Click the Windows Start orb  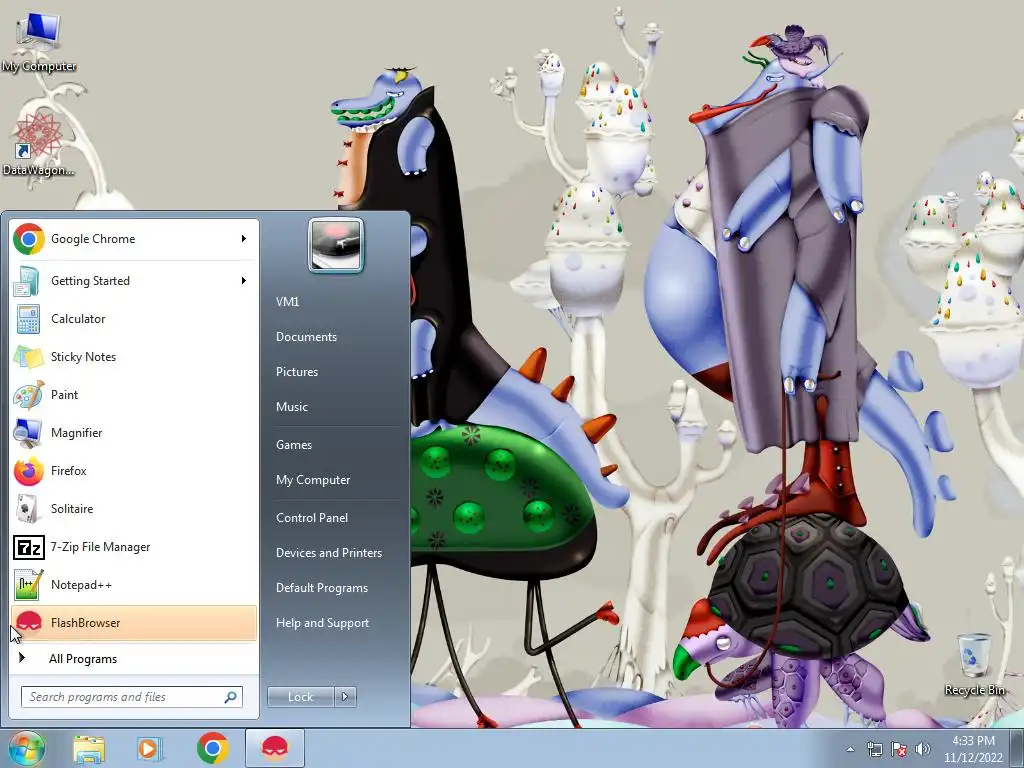click(x=27, y=748)
